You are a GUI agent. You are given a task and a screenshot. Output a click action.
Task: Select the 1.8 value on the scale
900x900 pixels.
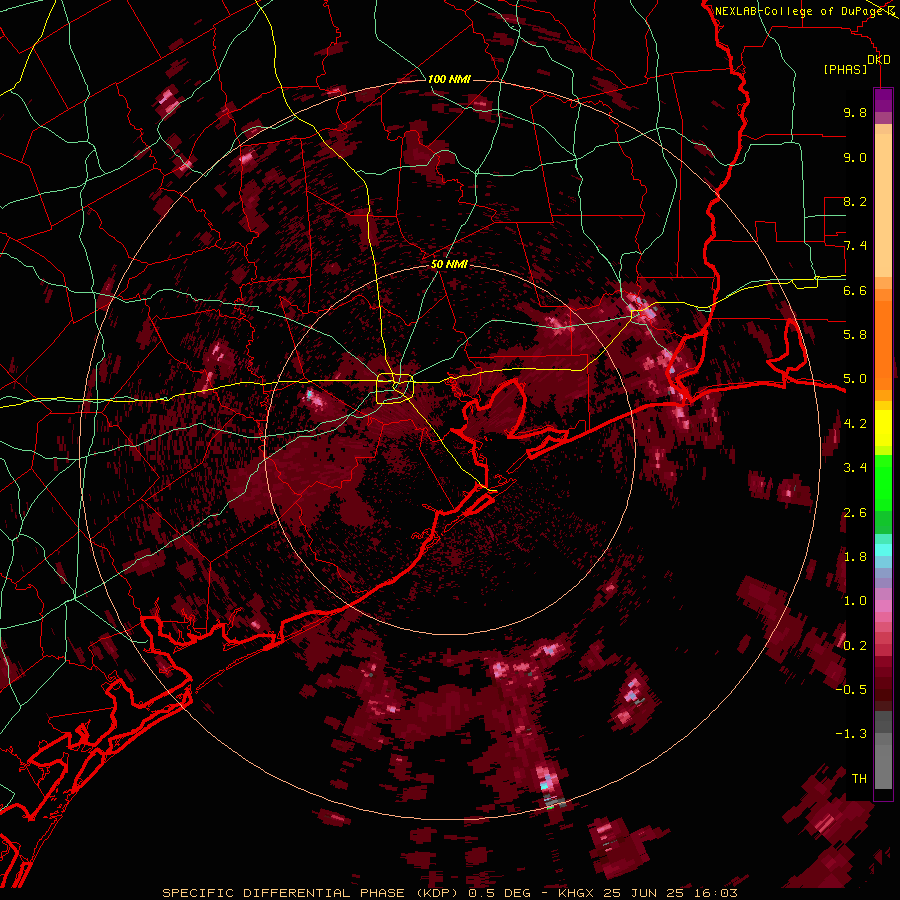pyautogui.click(x=855, y=557)
